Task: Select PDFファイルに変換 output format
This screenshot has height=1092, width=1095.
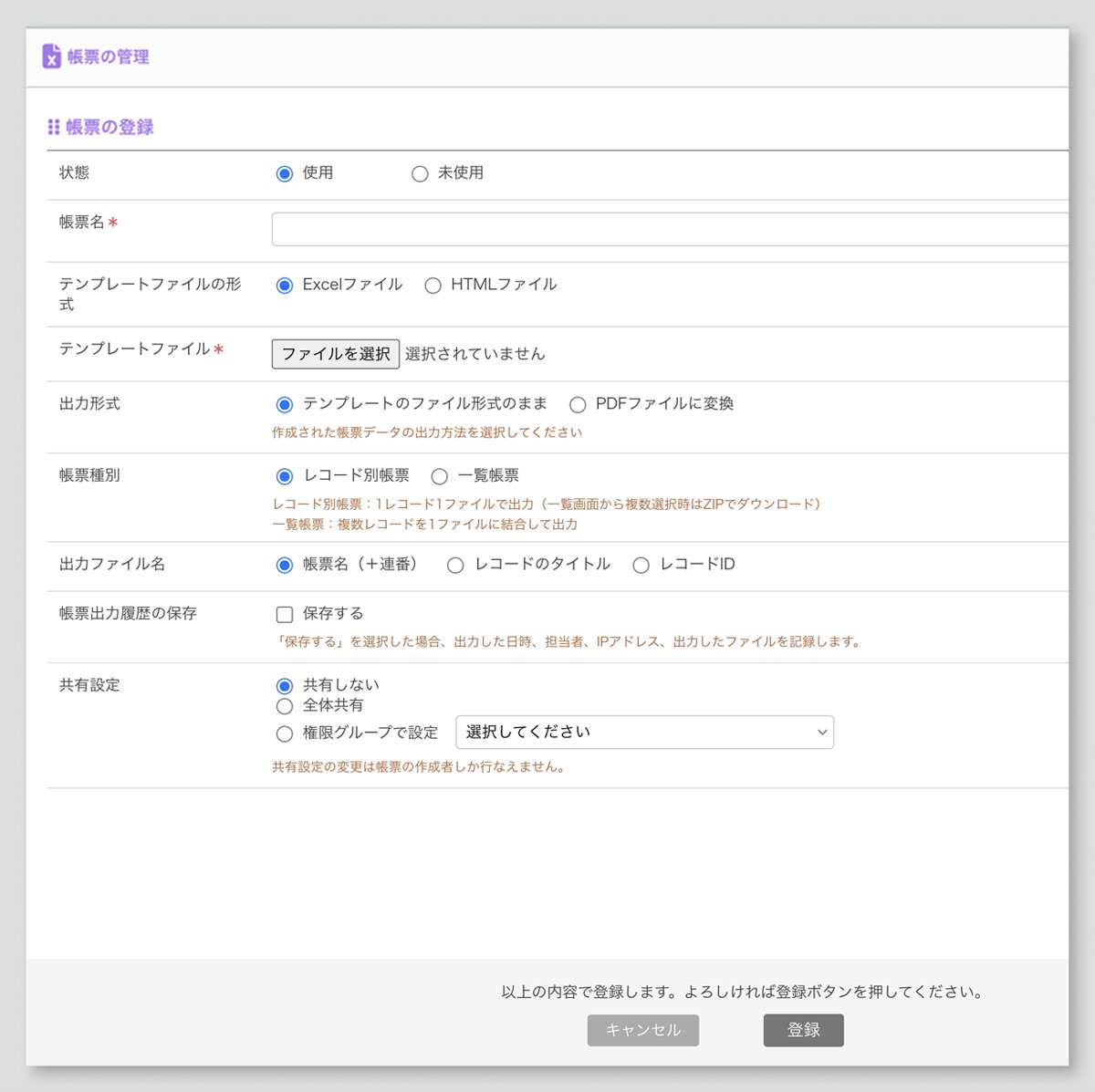Action: [578, 404]
